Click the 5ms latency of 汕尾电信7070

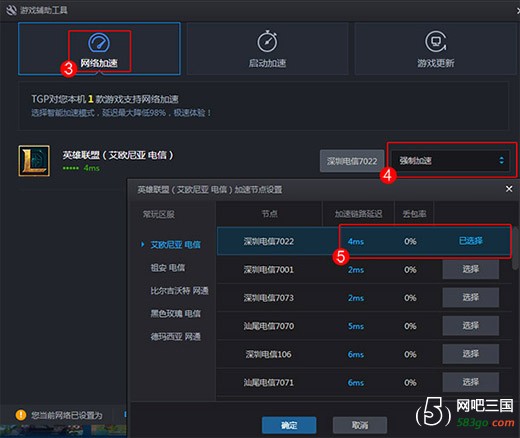356,326
